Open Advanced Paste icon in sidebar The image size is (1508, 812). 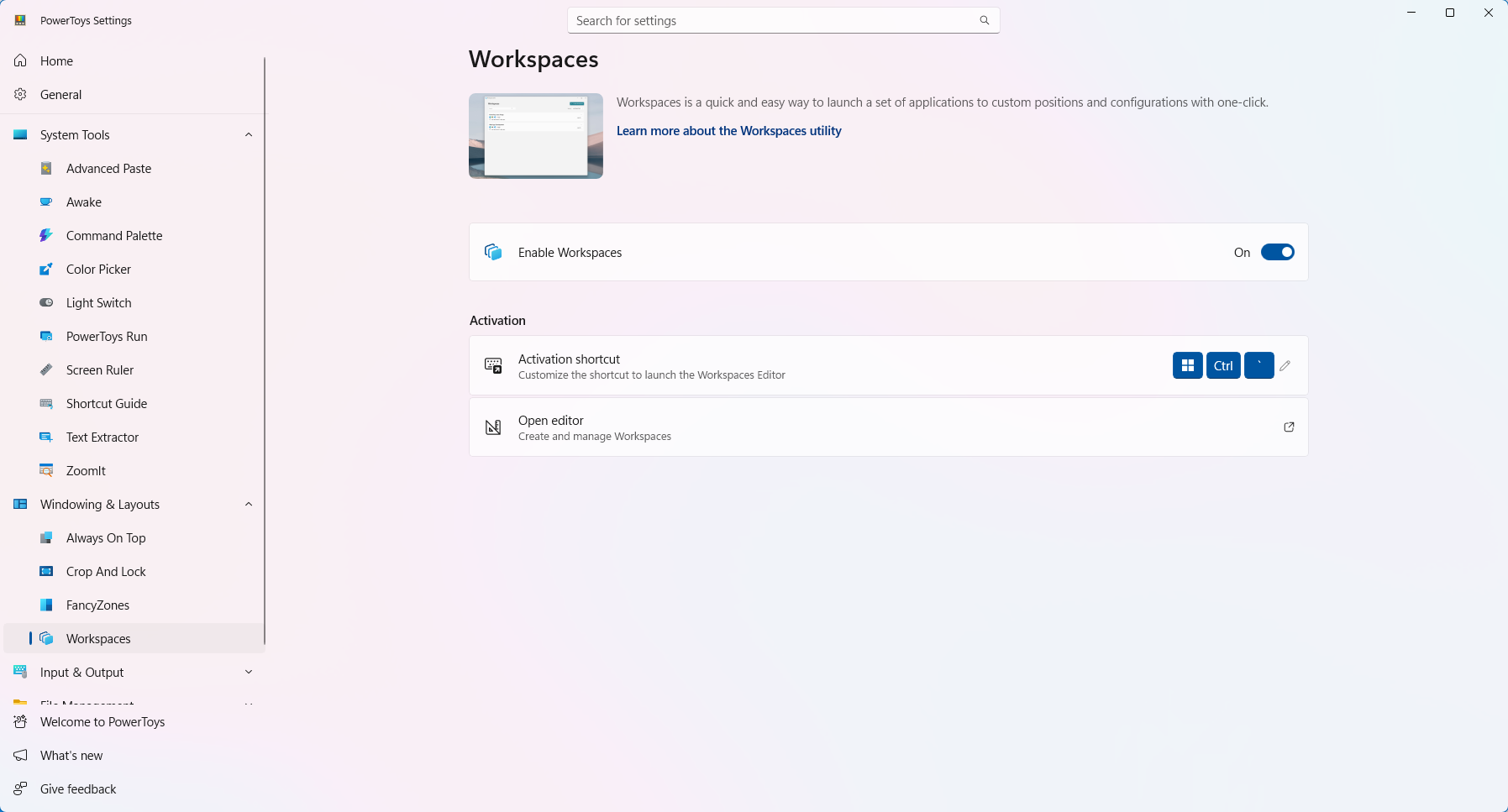pyautogui.click(x=46, y=169)
